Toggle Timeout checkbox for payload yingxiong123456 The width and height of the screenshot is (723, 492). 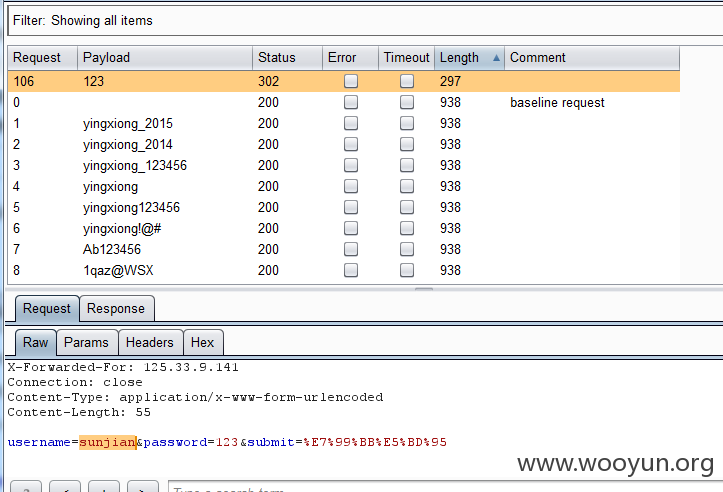(407, 207)
